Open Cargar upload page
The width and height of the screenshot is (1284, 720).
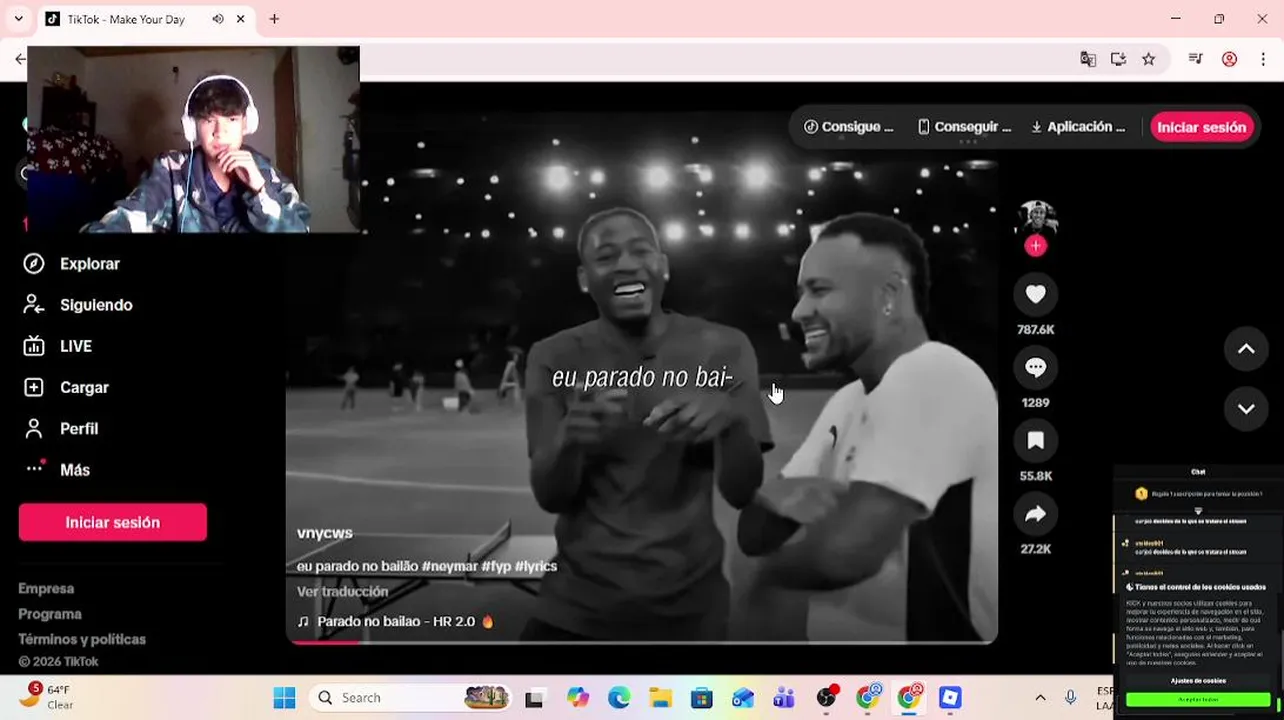point(66,387)
